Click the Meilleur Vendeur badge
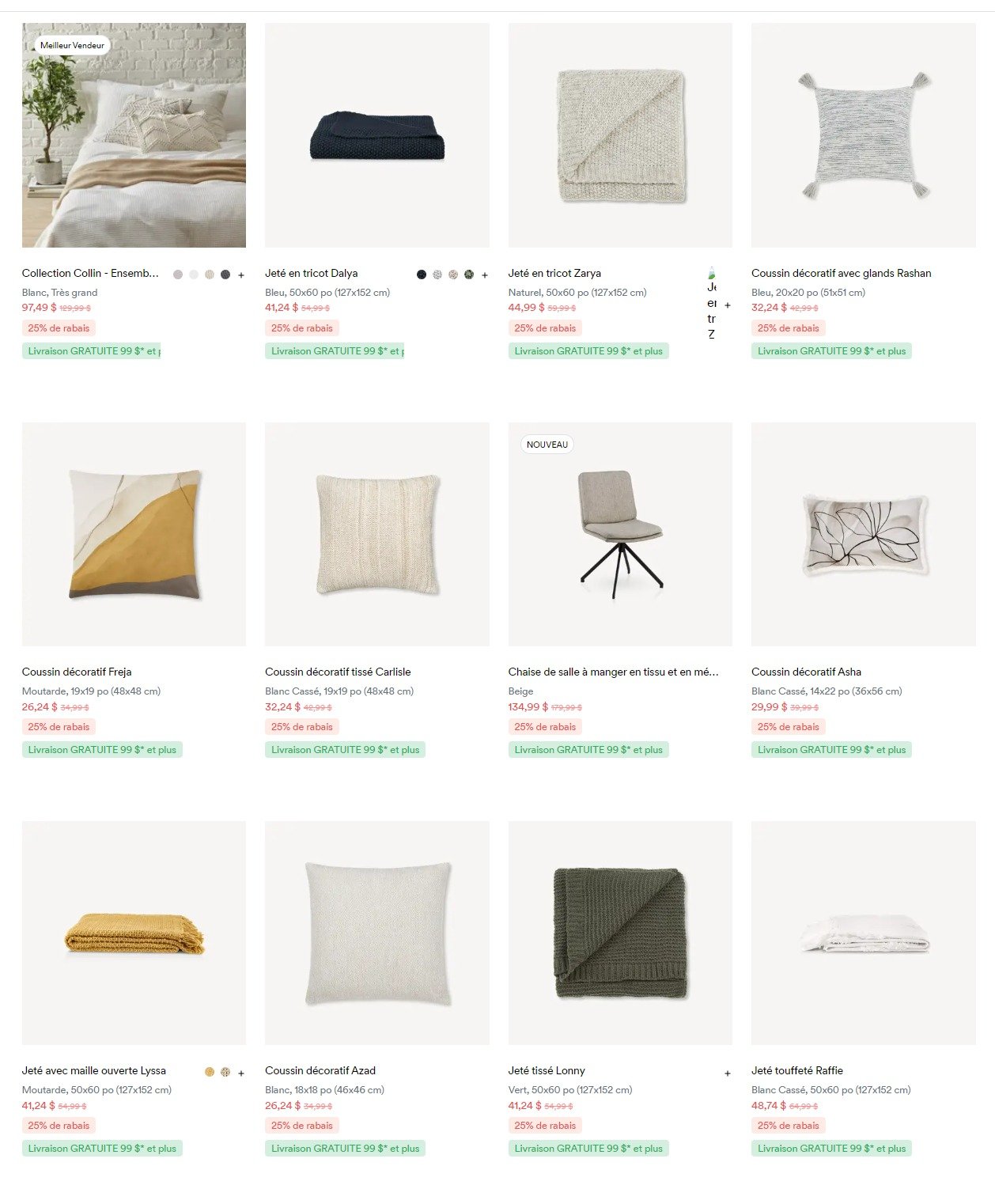995x1204 pixels. pyautogui.click(x=72, y=45)
